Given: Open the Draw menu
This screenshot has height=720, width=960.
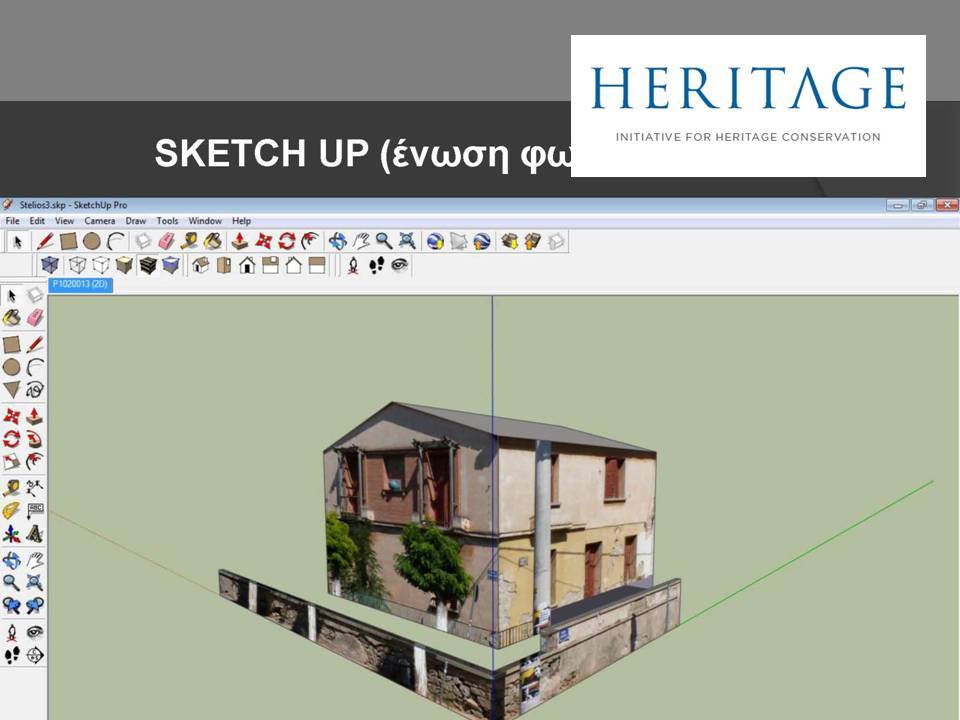Looking at the screenshot, I should pos(136,221).
